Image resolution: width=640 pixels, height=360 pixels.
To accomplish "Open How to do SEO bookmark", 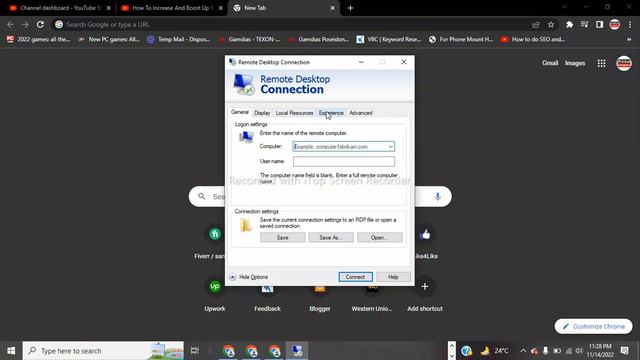I will point(533,39).
